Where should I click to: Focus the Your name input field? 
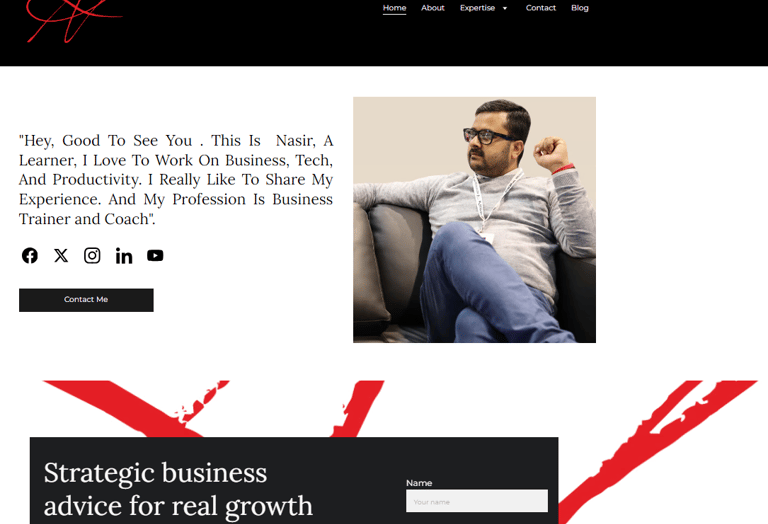pos(477,501)
